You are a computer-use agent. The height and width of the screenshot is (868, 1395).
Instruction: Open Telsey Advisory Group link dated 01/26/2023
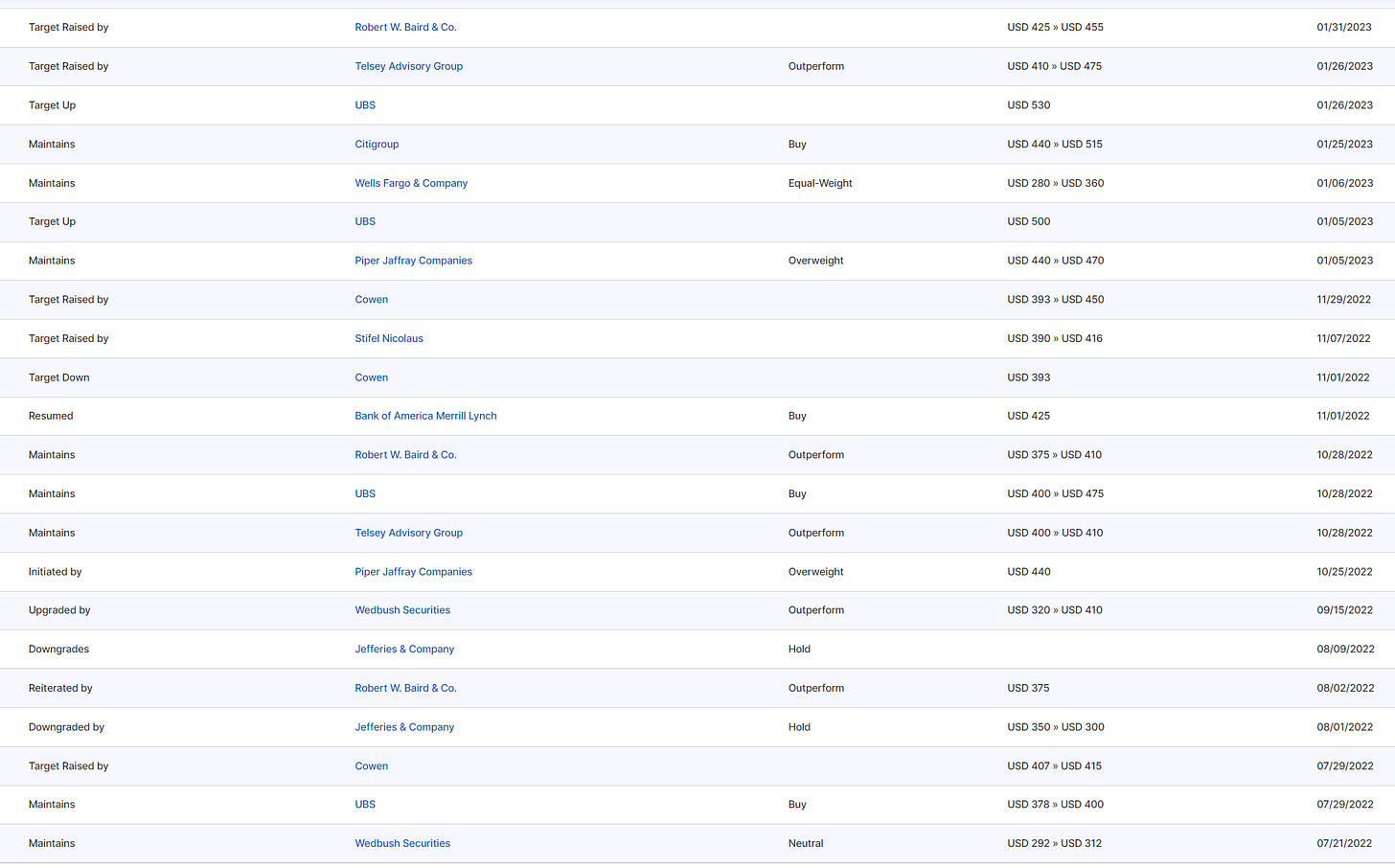(x=408, y=66)
